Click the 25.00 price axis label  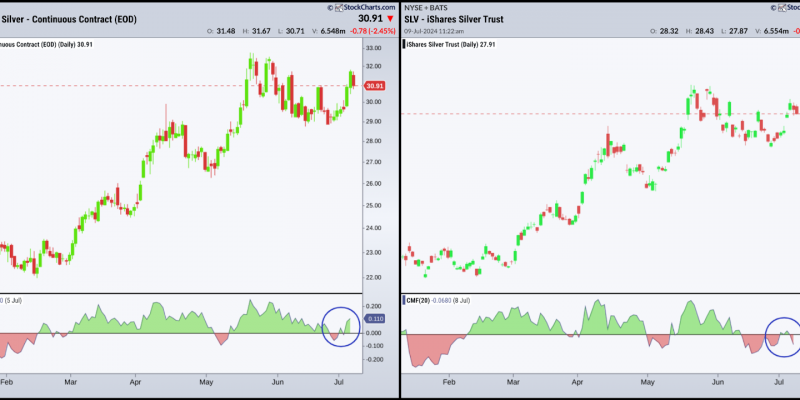374,206
